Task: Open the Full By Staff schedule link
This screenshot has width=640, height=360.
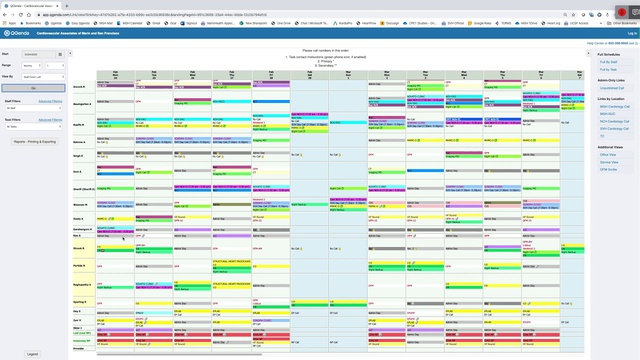Action: [608, 62]
